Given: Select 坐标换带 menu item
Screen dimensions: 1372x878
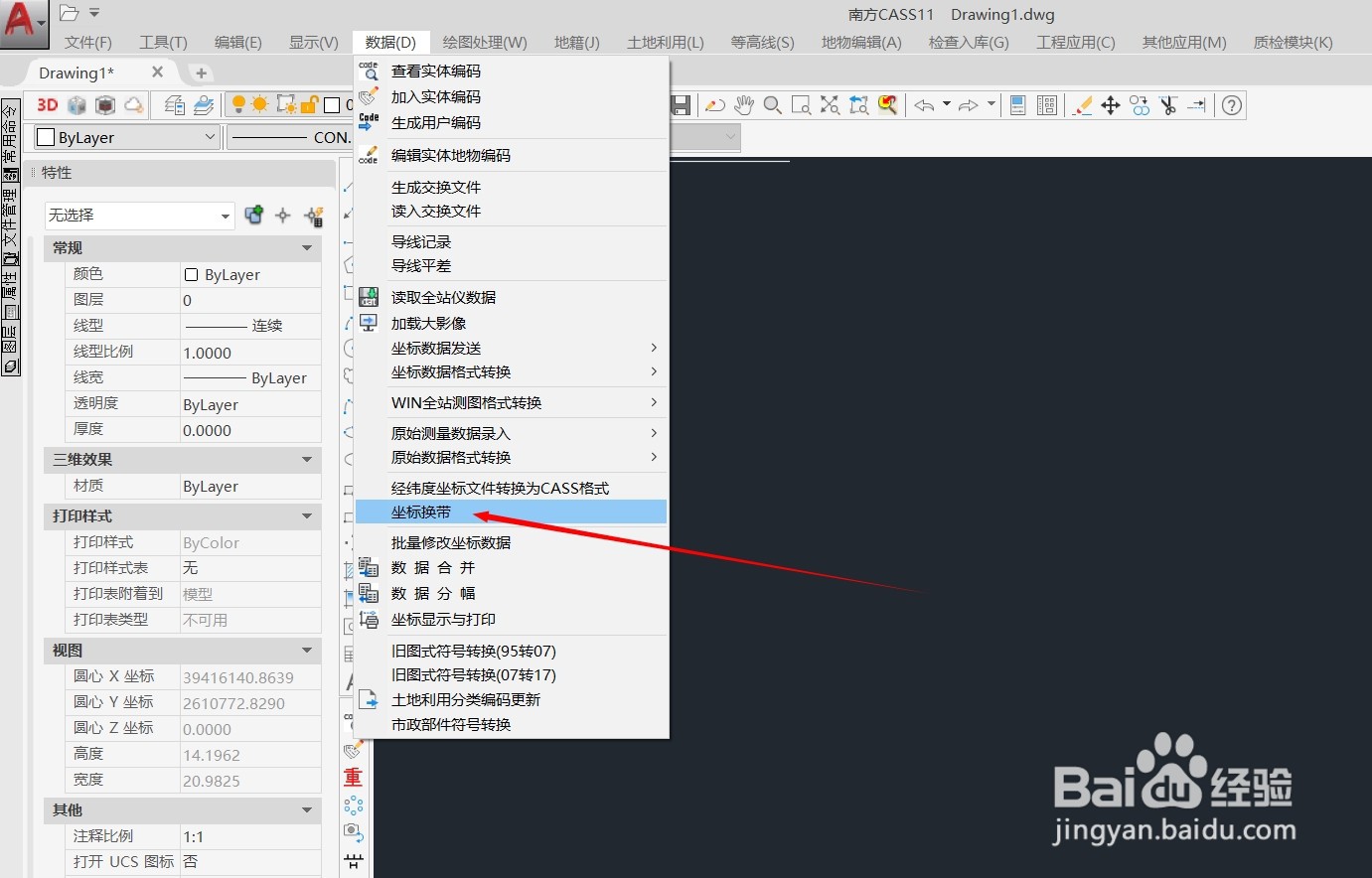Looking at the screenshot, I should (x=511, y=512).
